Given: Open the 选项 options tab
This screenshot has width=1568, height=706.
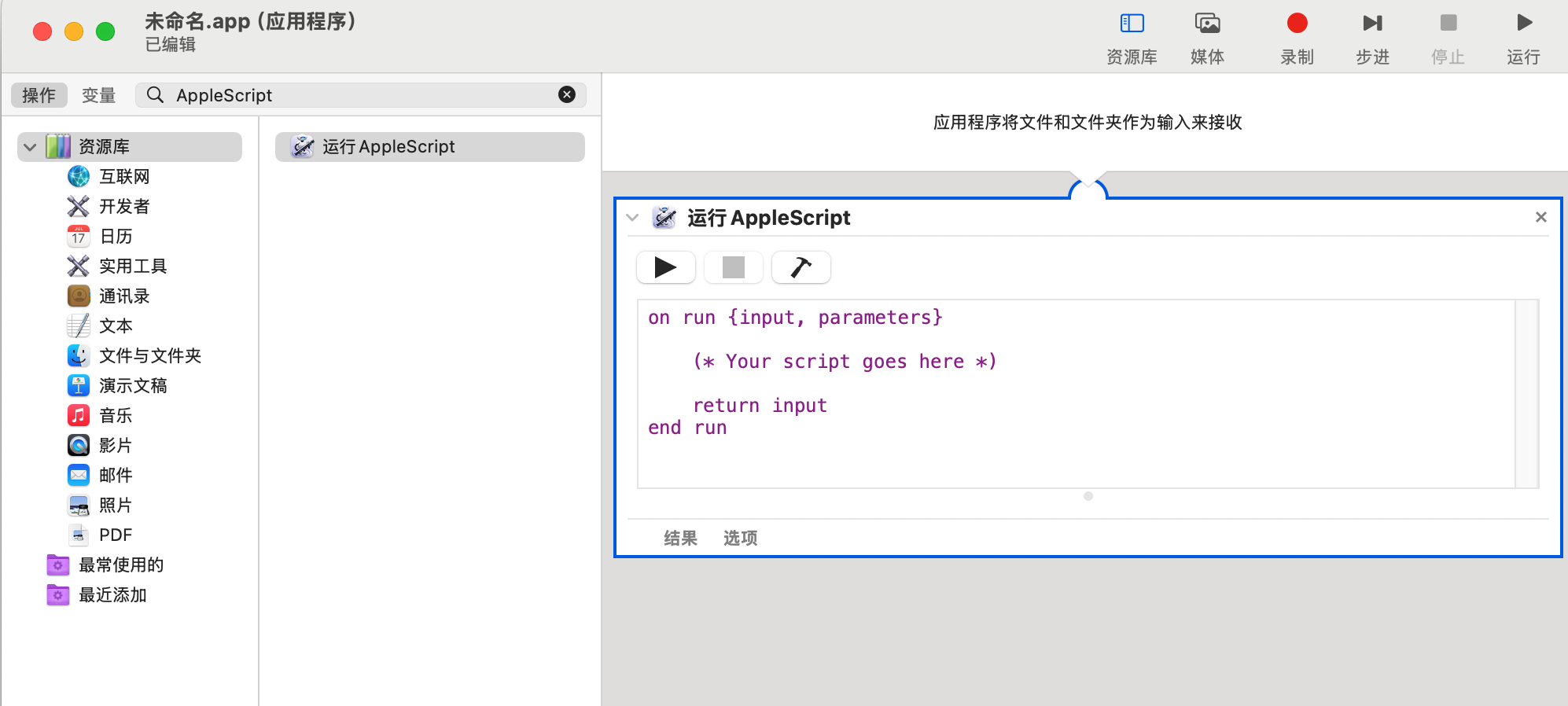Looking at the screenshot, I should pos(740,539).
